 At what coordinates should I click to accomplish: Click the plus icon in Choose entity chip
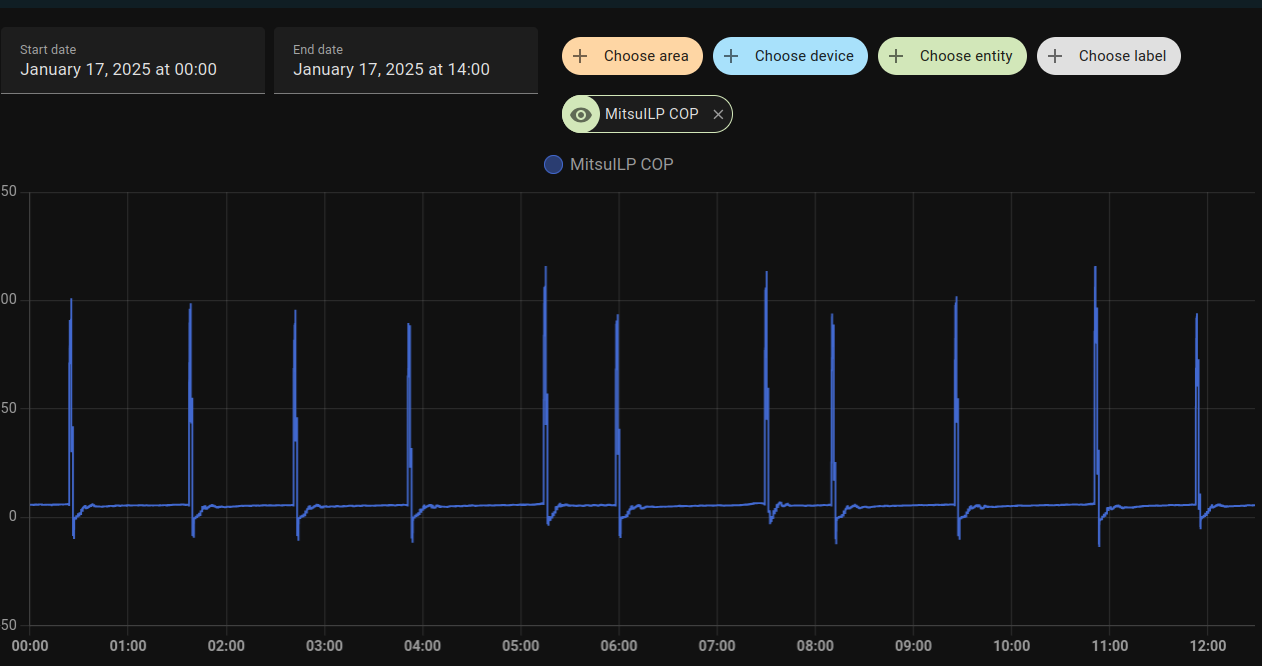[x=896, y=56]
